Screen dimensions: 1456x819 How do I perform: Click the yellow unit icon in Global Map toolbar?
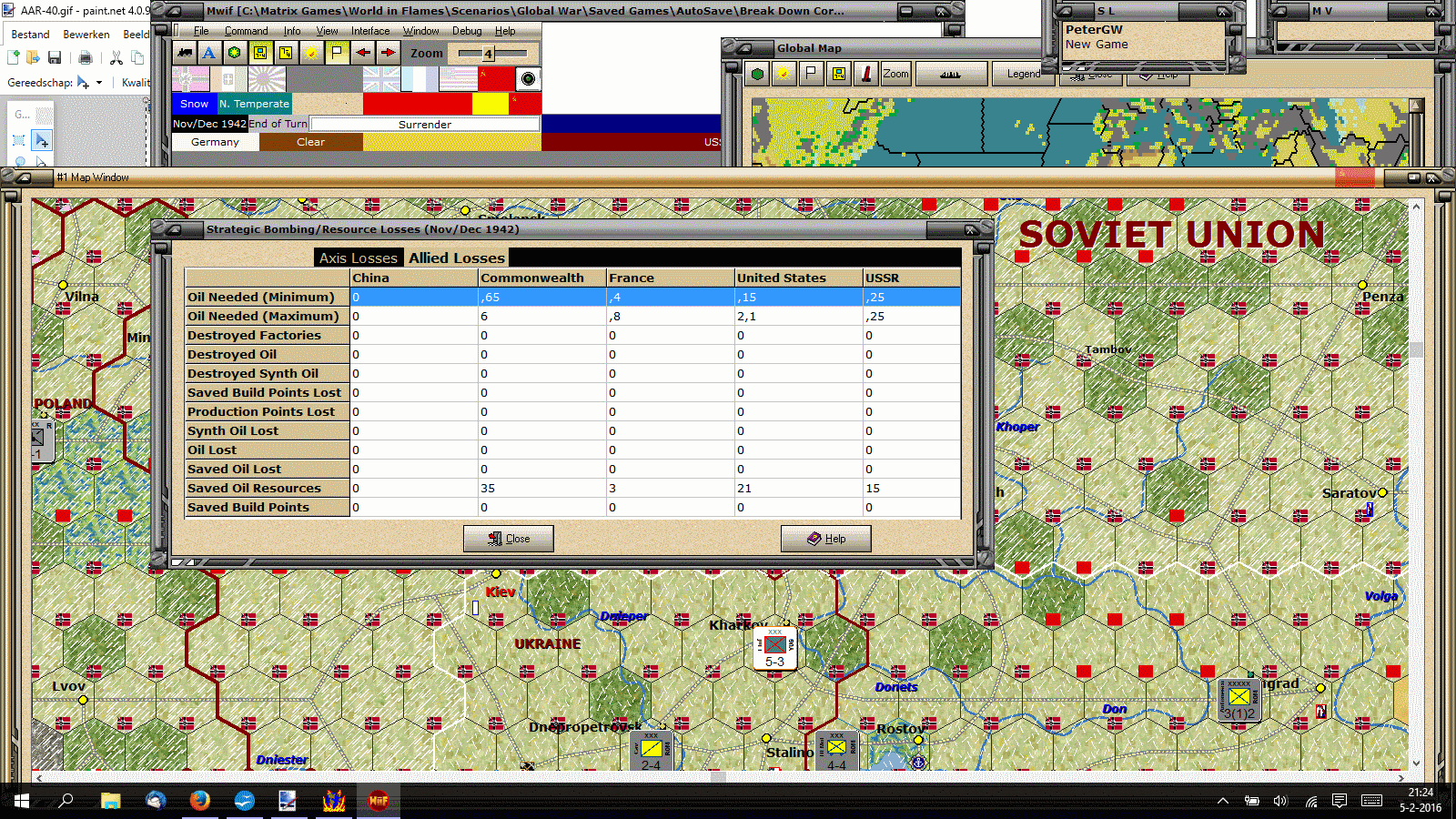click(838, 74)
